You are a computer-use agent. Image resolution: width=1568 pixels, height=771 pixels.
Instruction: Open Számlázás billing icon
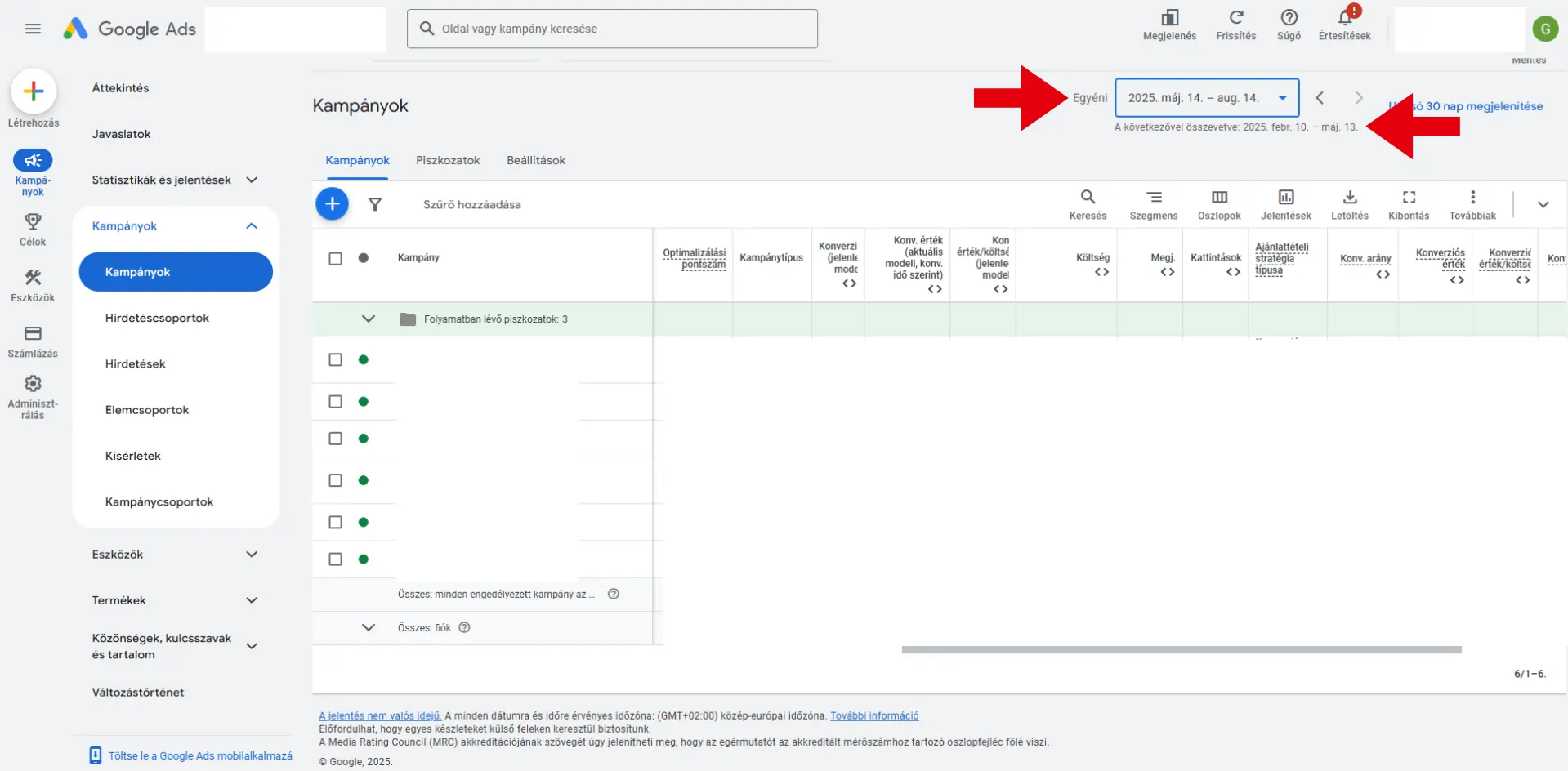pyautogui.click(x=33, y=333)
